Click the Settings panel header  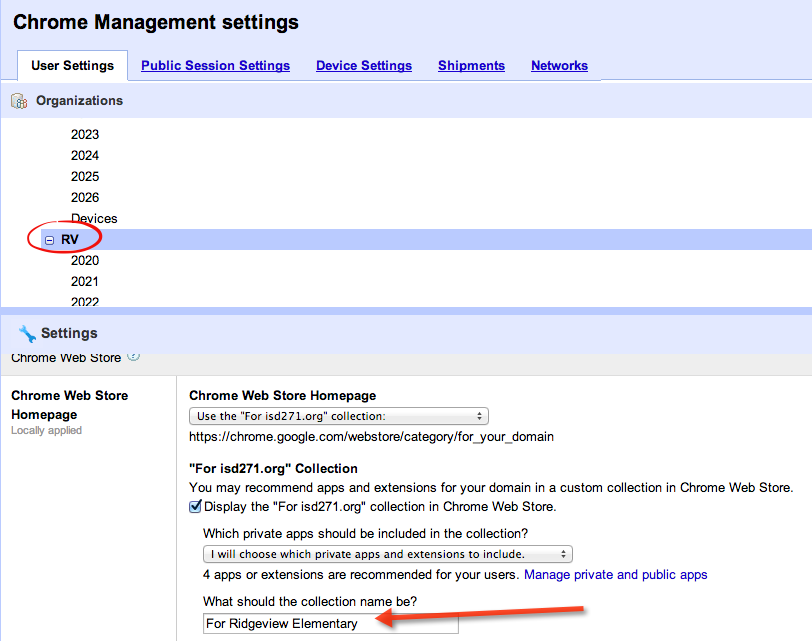pyautogui.click(x=69, y=333)
